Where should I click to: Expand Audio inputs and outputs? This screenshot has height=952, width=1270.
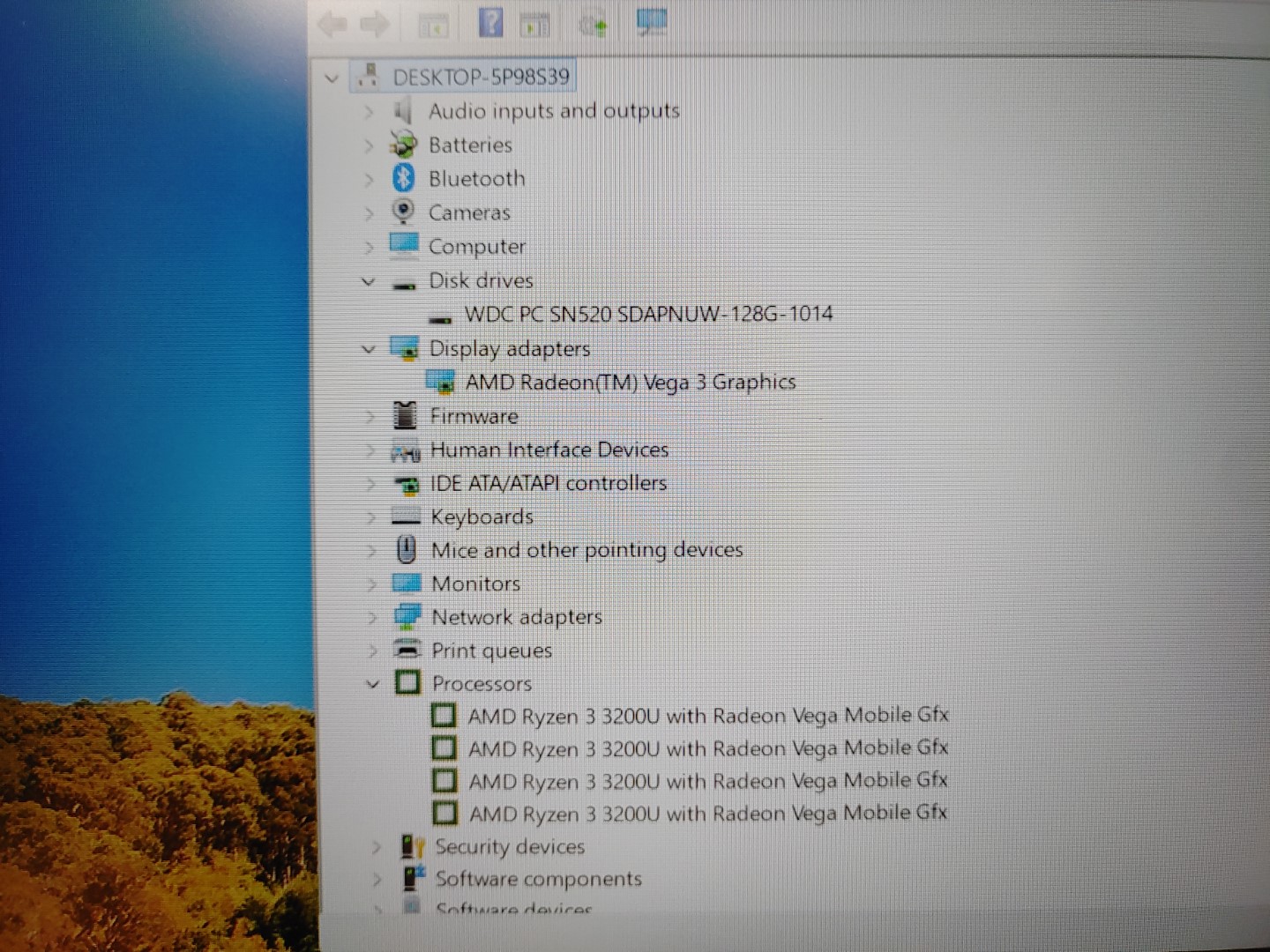pos(369,112)
